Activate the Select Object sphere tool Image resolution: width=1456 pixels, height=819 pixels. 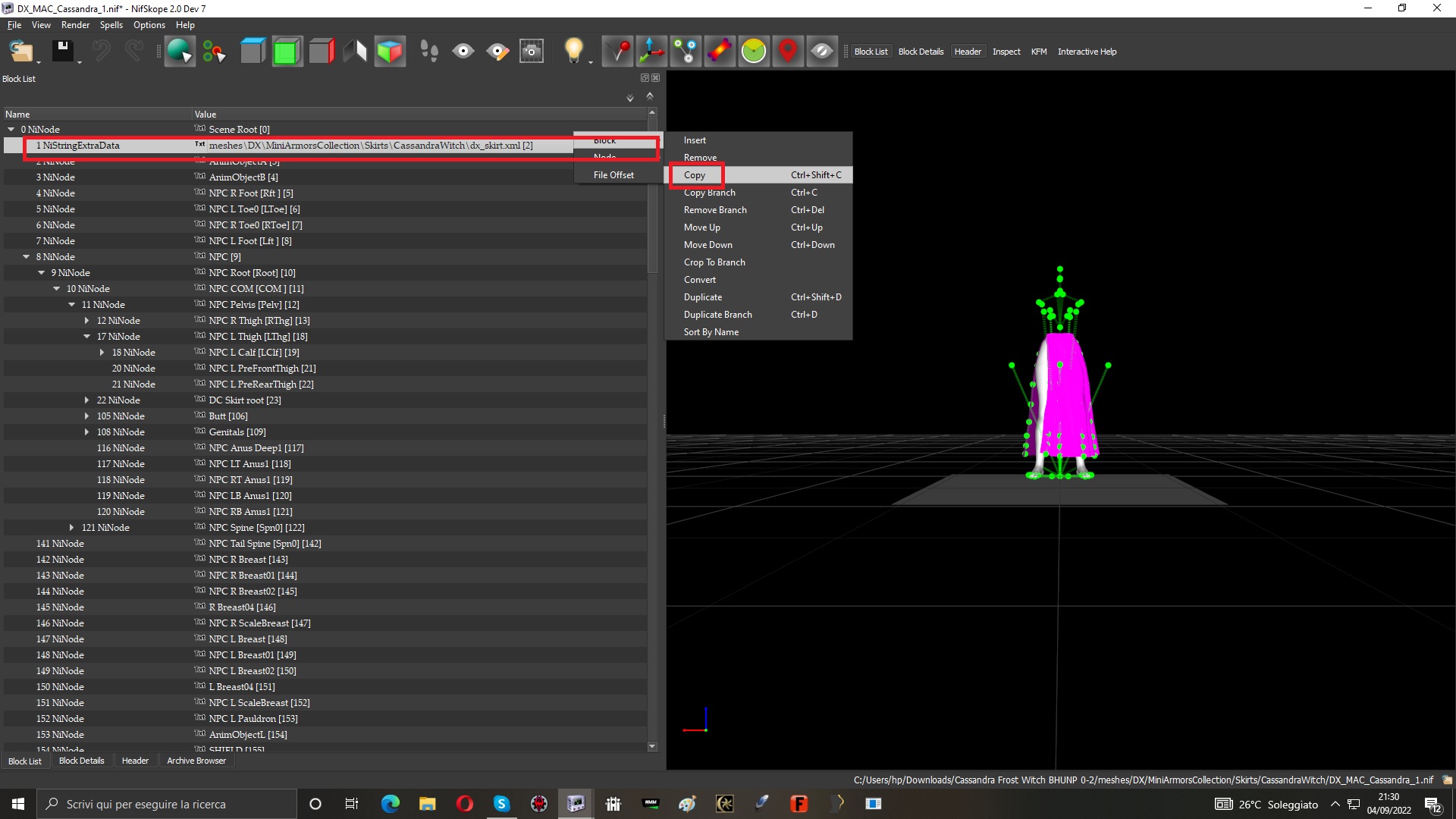[180, 52]
